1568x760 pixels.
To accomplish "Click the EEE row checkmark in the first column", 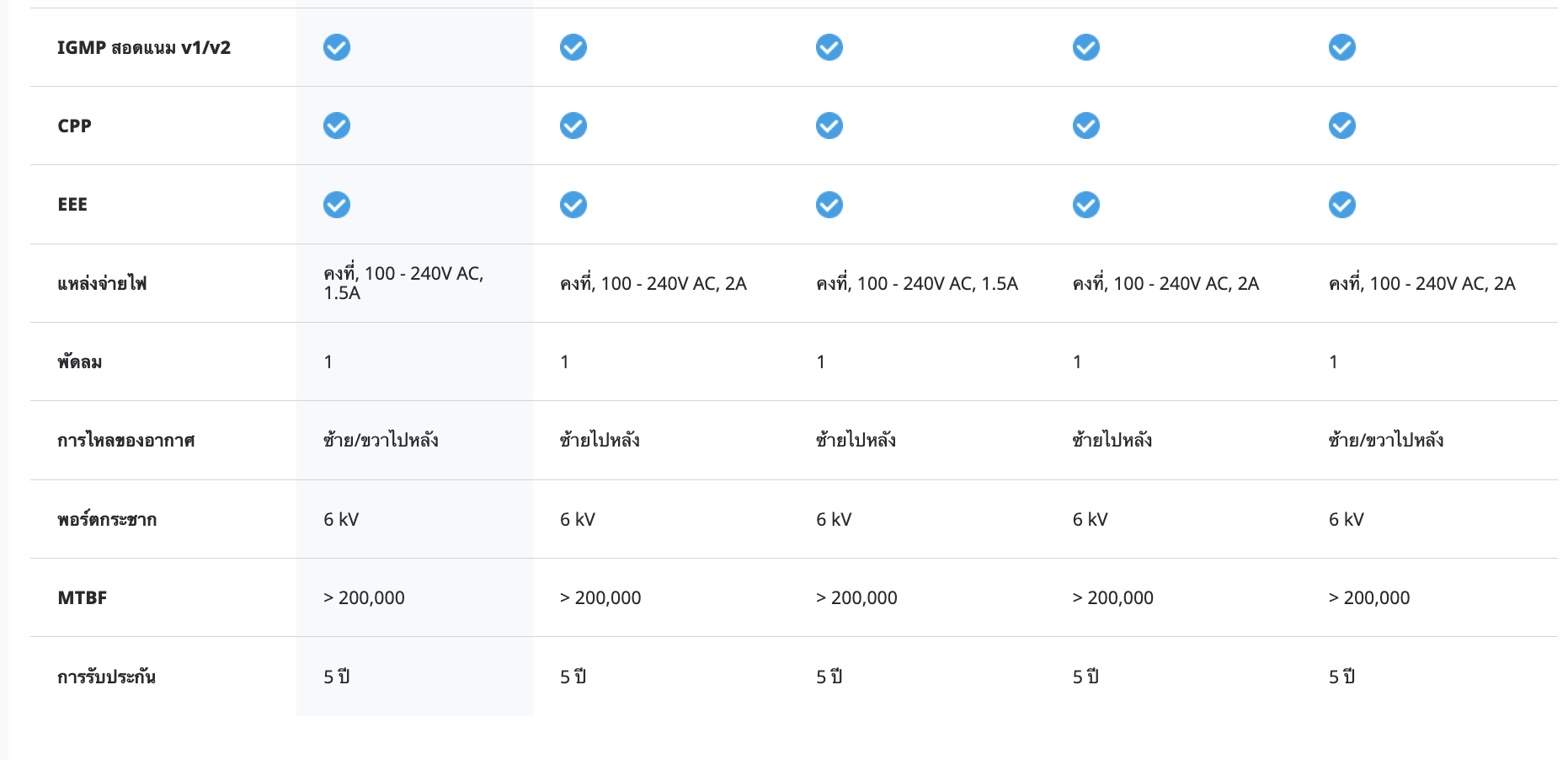I will [337, 205].
